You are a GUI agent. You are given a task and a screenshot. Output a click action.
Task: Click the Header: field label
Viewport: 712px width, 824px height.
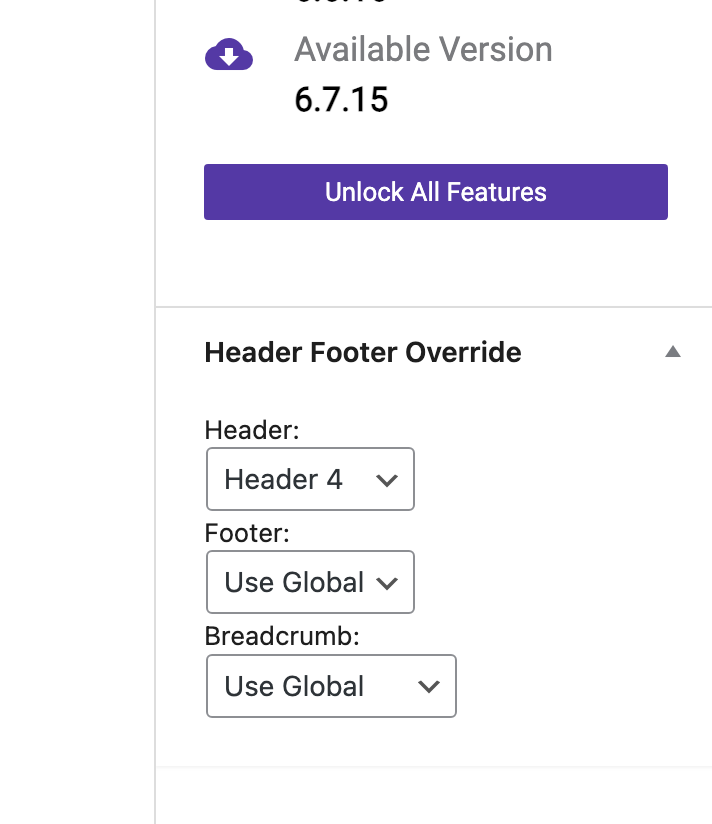252,430
